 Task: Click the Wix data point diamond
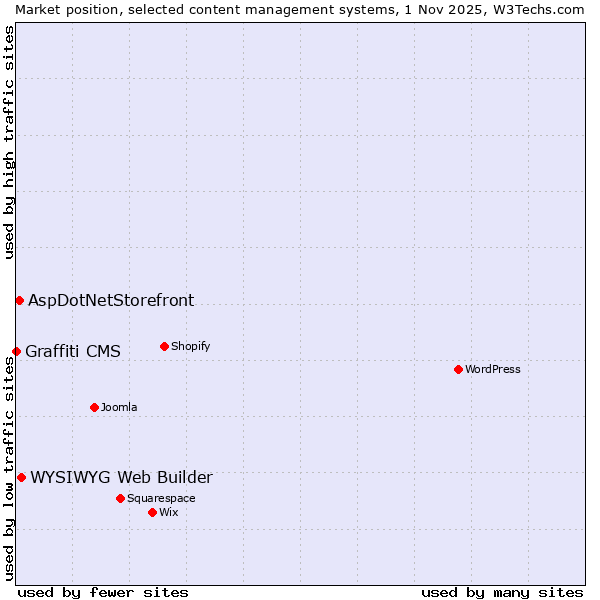tap(152, 512)
